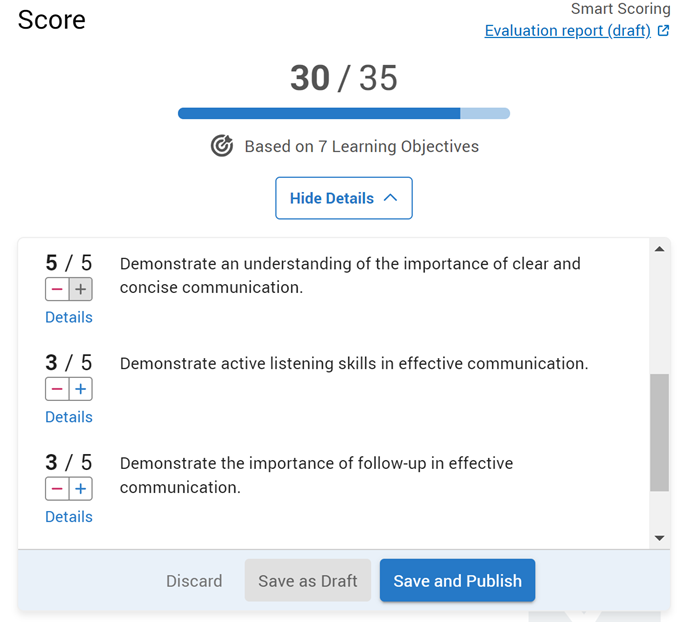Image resolution: width=681 pixels, height=622 pixels.
Task: Decrease the active listening skills score
Action: 57,389
